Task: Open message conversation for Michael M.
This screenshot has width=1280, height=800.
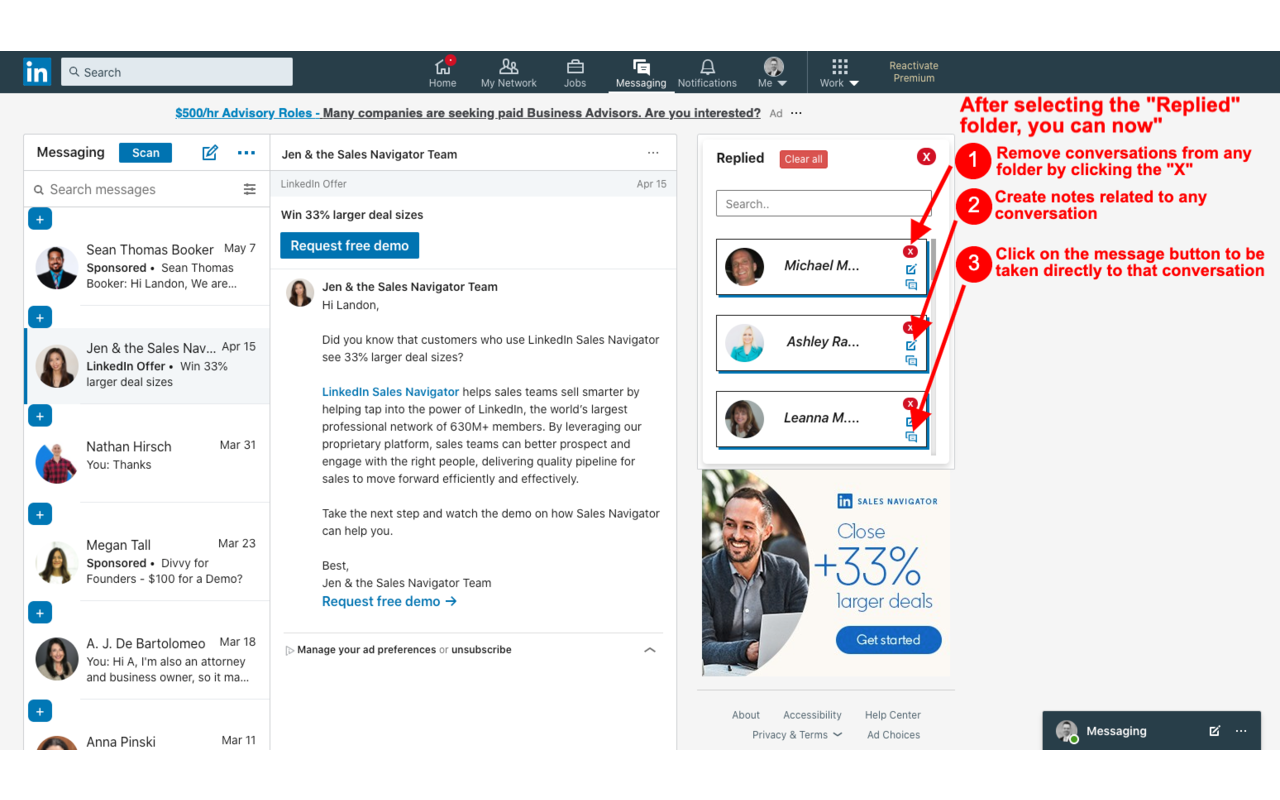Action: pyautogui.click(x=911, y=285)
